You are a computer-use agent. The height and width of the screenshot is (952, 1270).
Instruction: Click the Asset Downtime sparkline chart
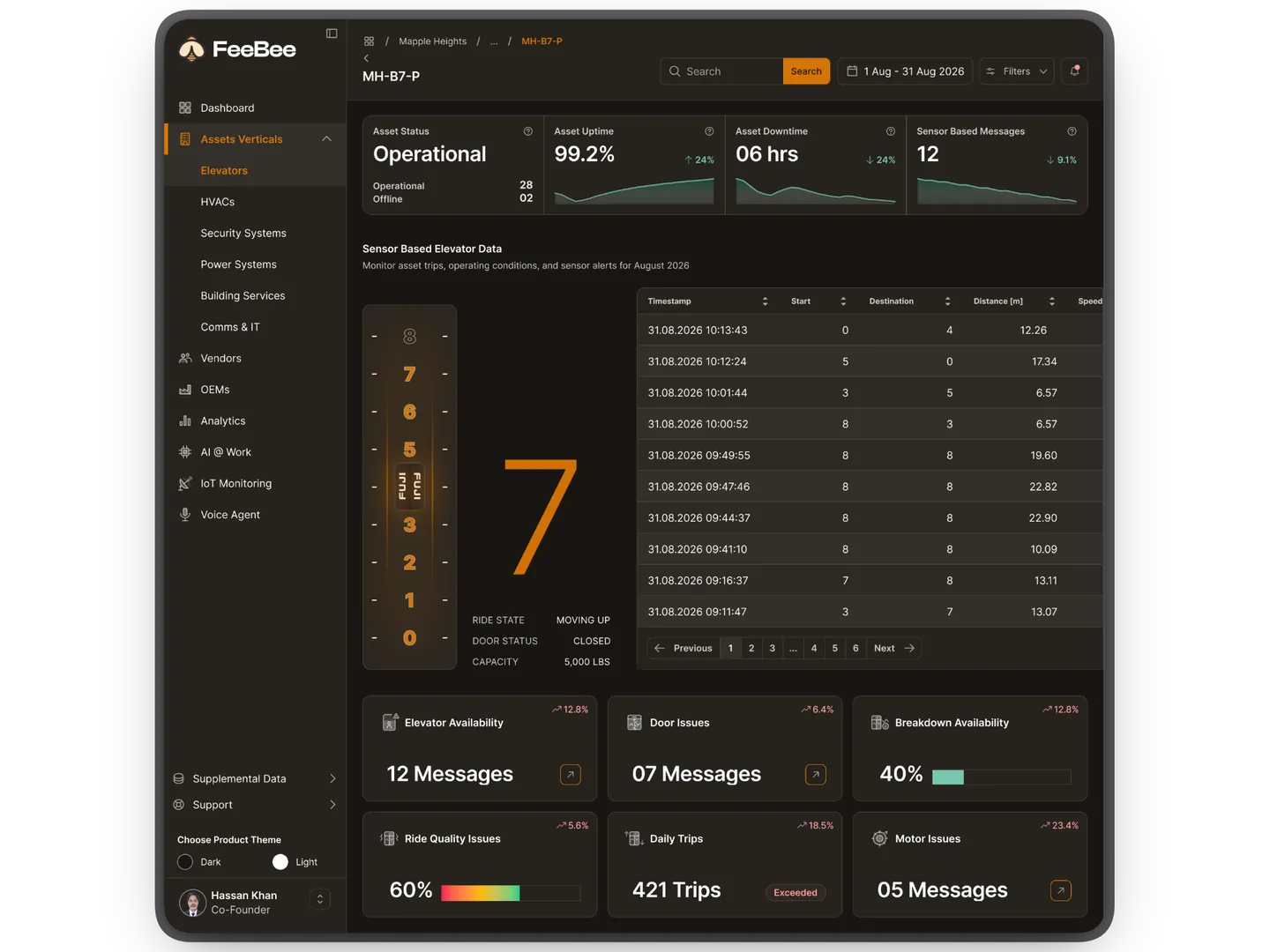[816, 190]
